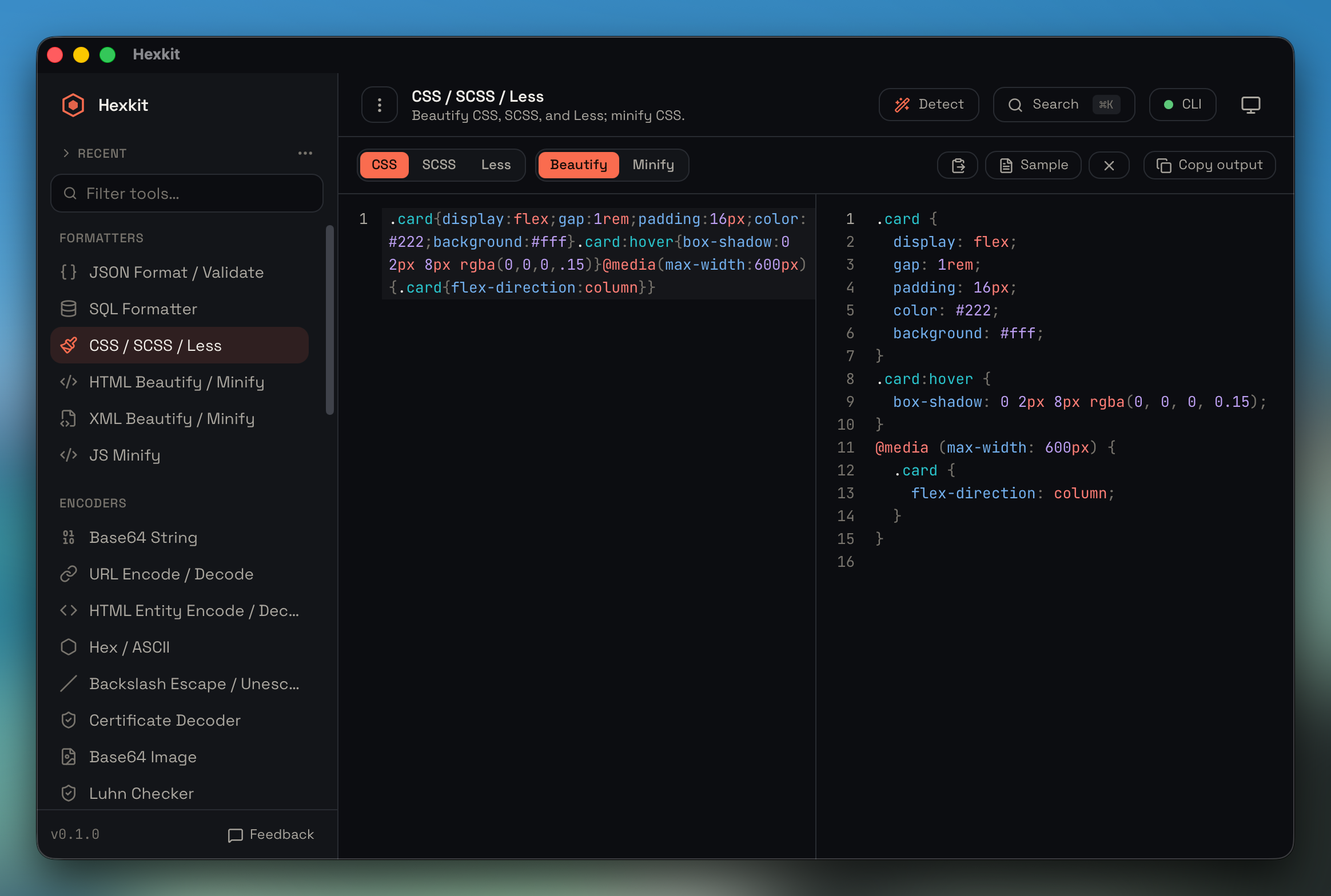The width and height of the screenshot is (1331, 896).
Task: Click the Hexkit hexagon logo icon
Action: [73, 105]
